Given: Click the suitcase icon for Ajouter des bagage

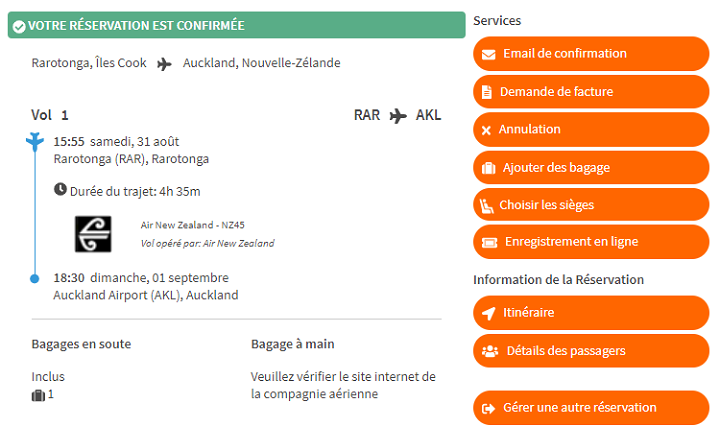Looking at the screenshot, I should point(488,168).
